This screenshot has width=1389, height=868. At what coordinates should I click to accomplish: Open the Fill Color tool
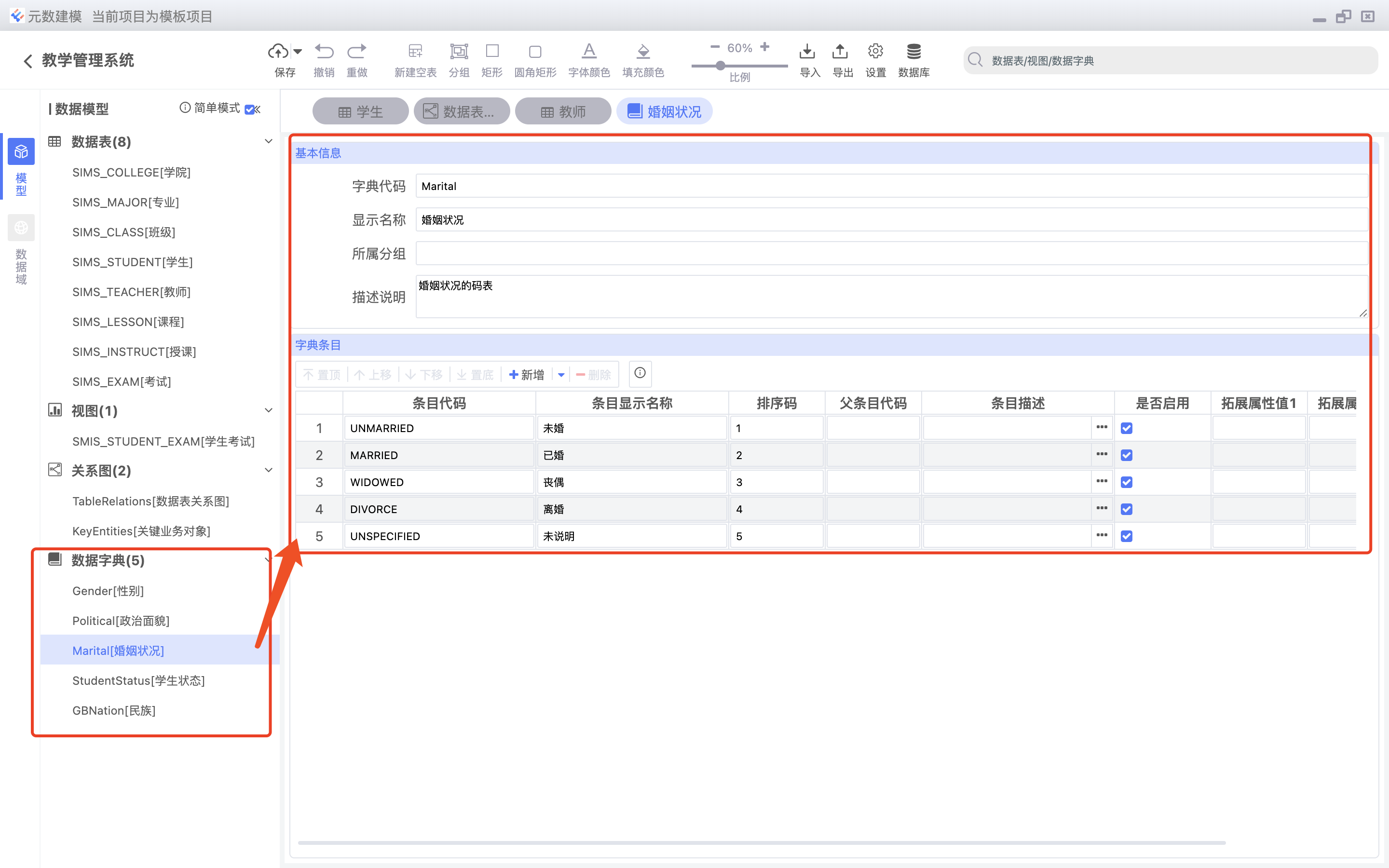[643, 52]
